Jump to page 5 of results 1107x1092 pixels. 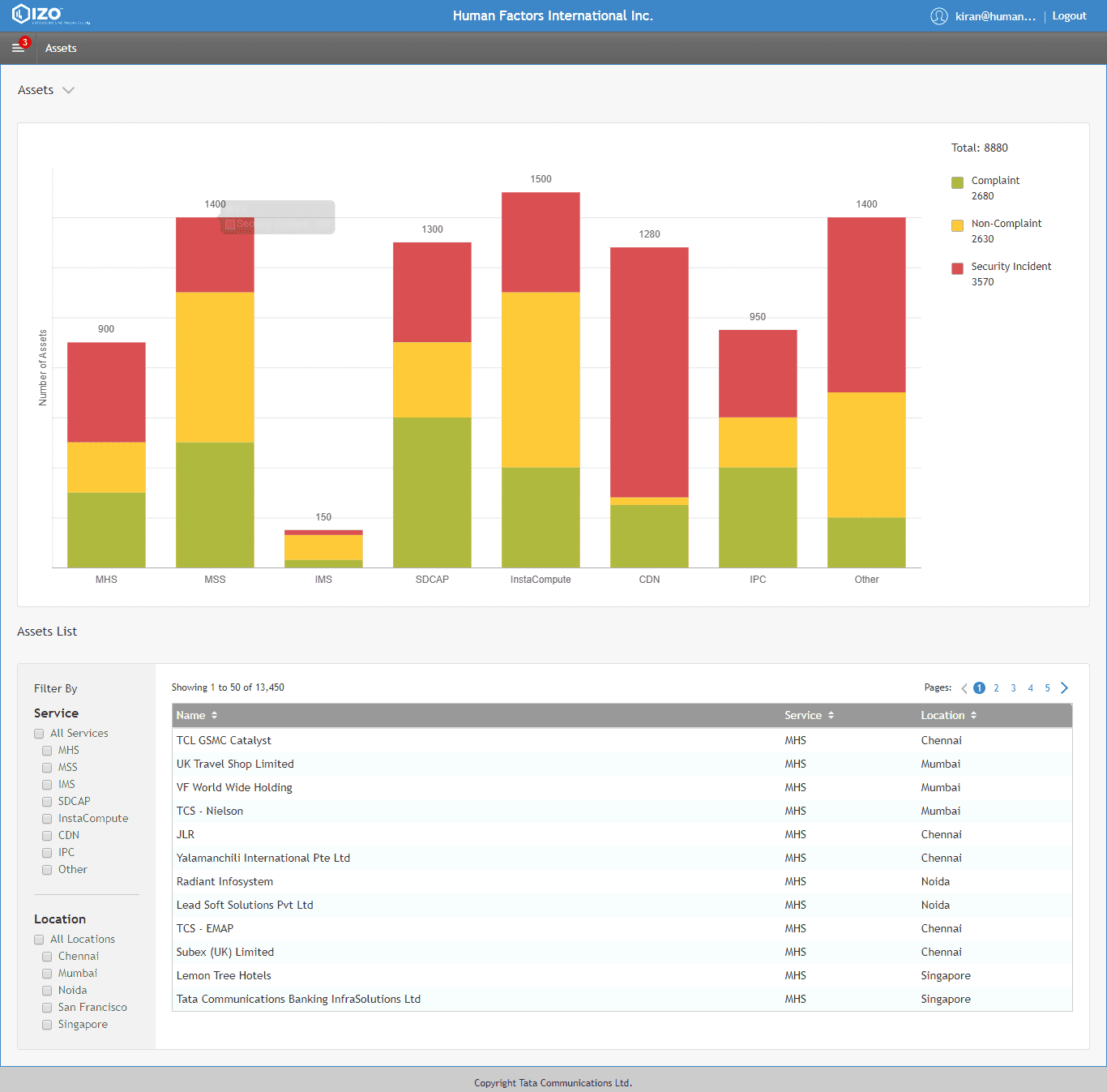1047,688
